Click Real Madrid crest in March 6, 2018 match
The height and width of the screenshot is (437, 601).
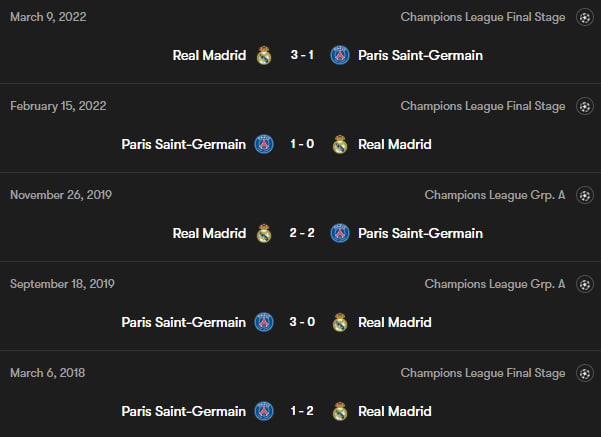coord(340,411)
